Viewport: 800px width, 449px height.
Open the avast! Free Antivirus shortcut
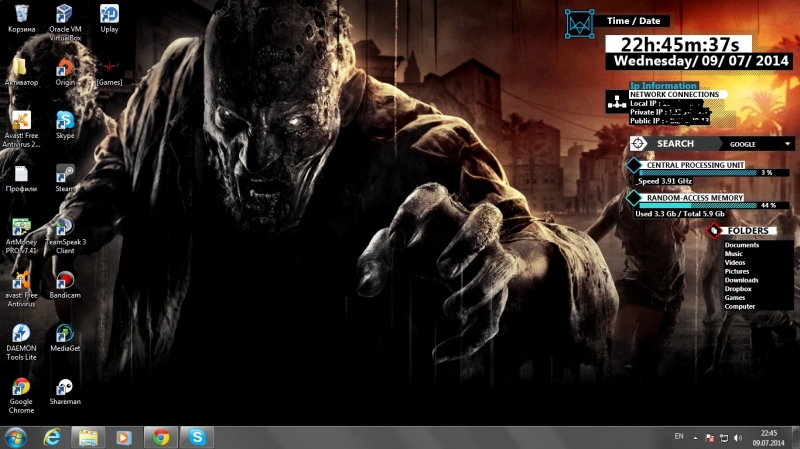pyautogui.click(x=21, y=289)
